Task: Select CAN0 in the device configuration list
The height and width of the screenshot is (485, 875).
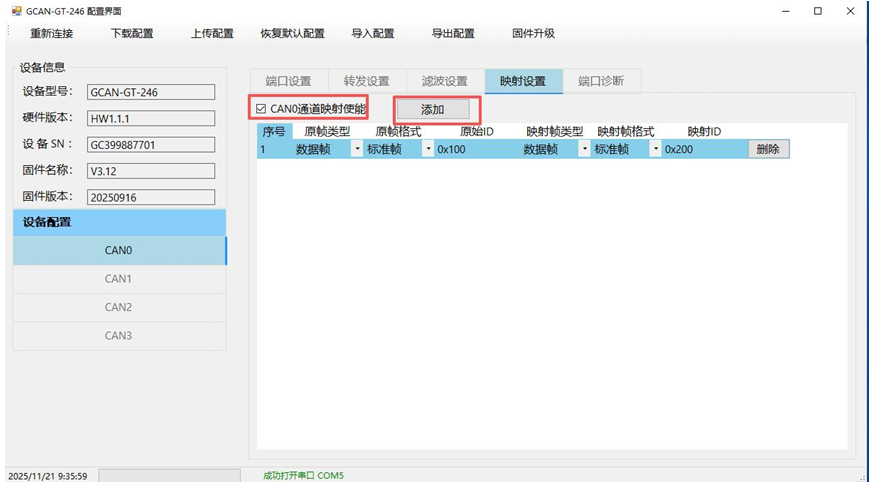Action: pos(119,250)
